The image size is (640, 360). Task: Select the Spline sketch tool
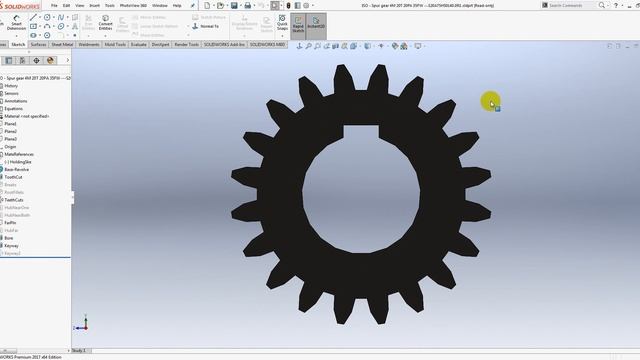[x=61, y=17]
